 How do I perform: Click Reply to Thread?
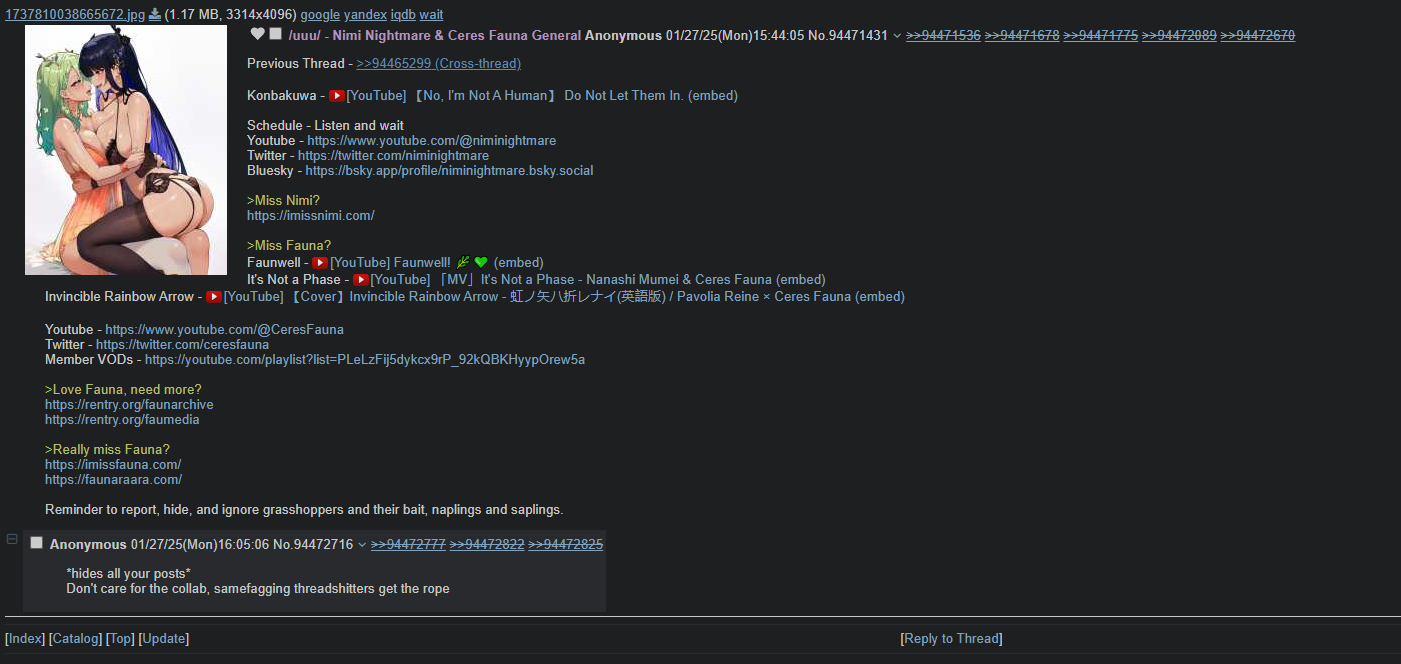(x=951, y=639)
